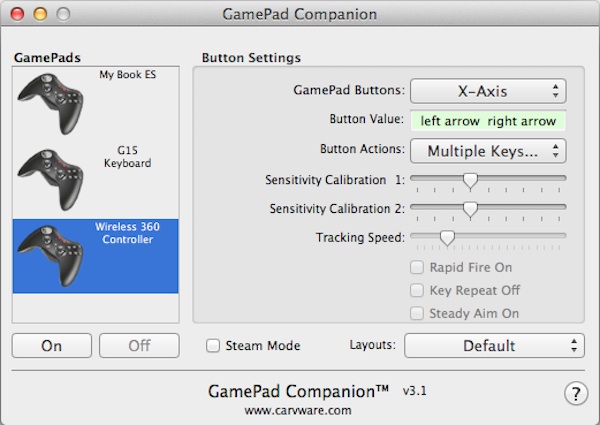Open the Button Actions Multiple Keys dropdown

pos(488,151)
